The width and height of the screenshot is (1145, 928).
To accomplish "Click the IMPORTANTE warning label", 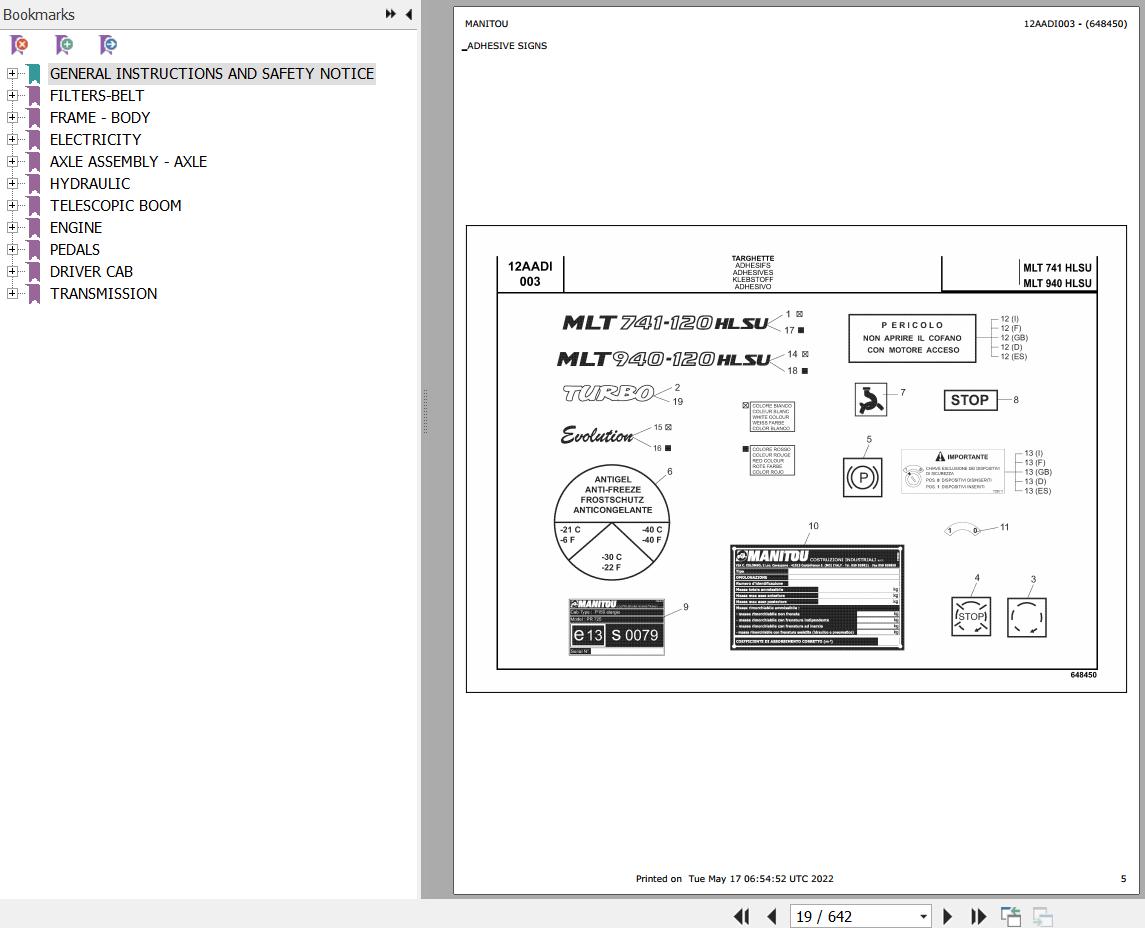I will click(x=953, y=472).
